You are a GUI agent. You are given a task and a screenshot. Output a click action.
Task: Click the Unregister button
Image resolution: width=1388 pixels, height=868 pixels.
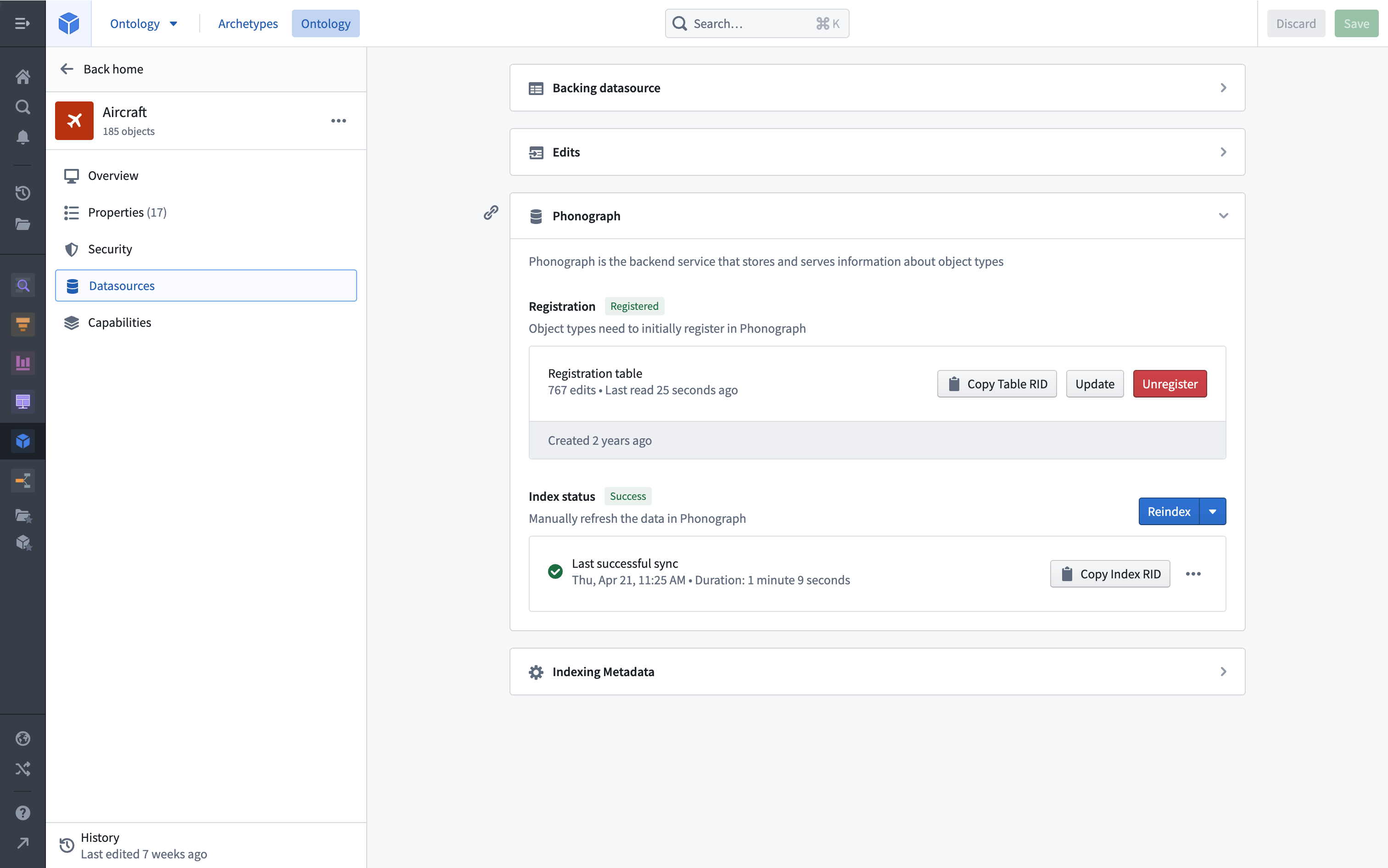[1170, 383]
